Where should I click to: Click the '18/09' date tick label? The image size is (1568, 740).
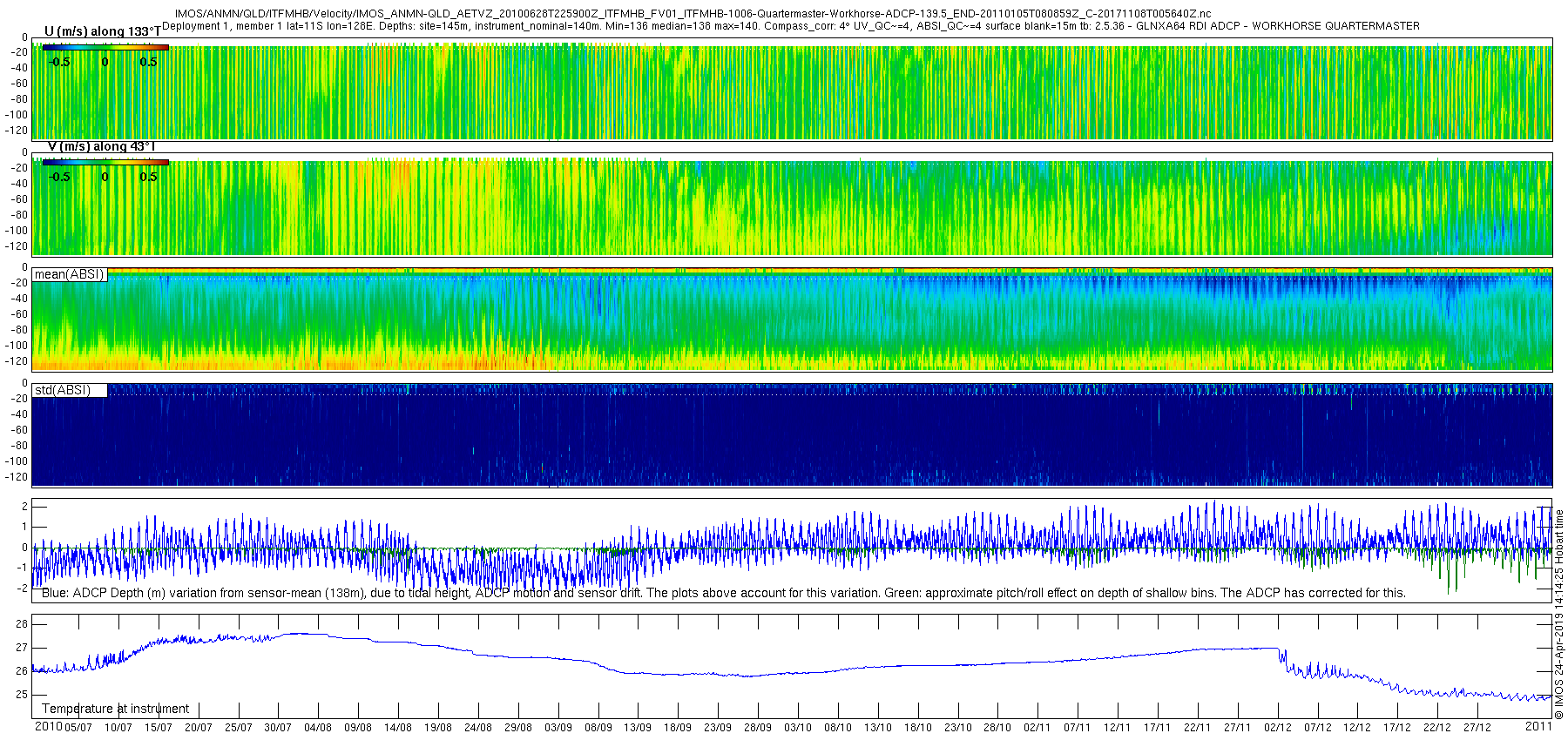click(x=678, y=728)
